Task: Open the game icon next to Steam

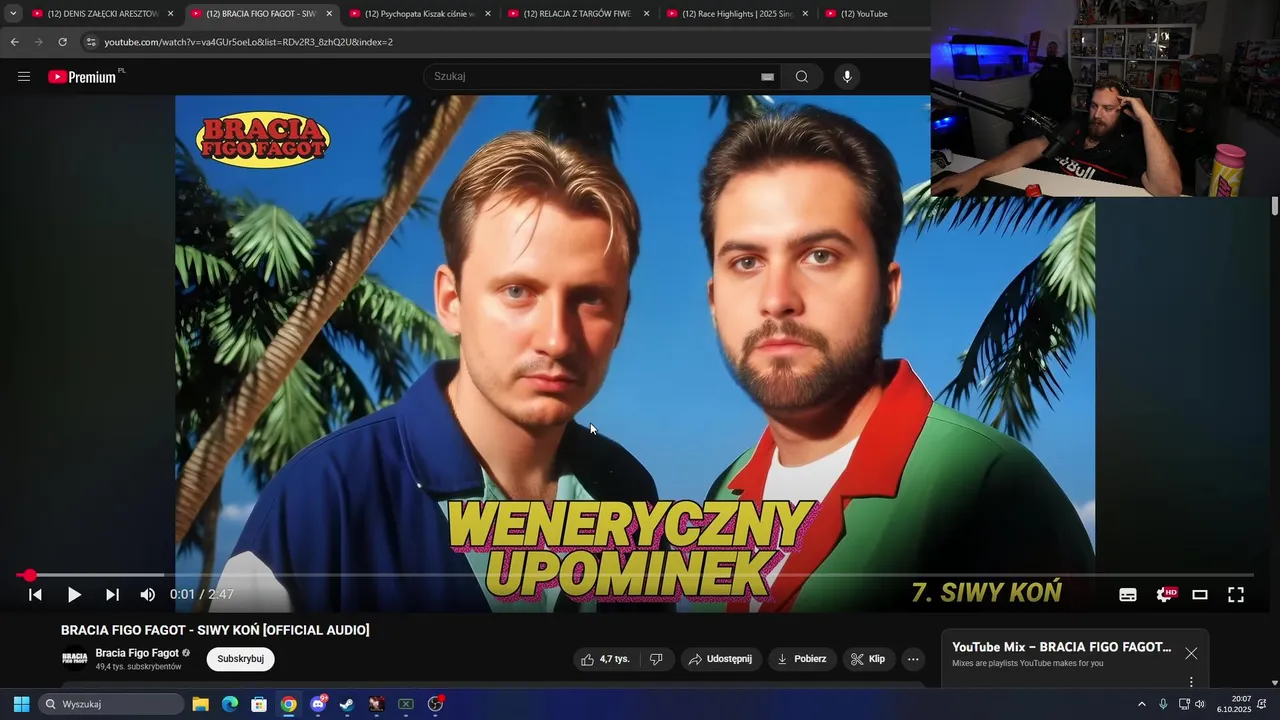Action: [376, 704]
